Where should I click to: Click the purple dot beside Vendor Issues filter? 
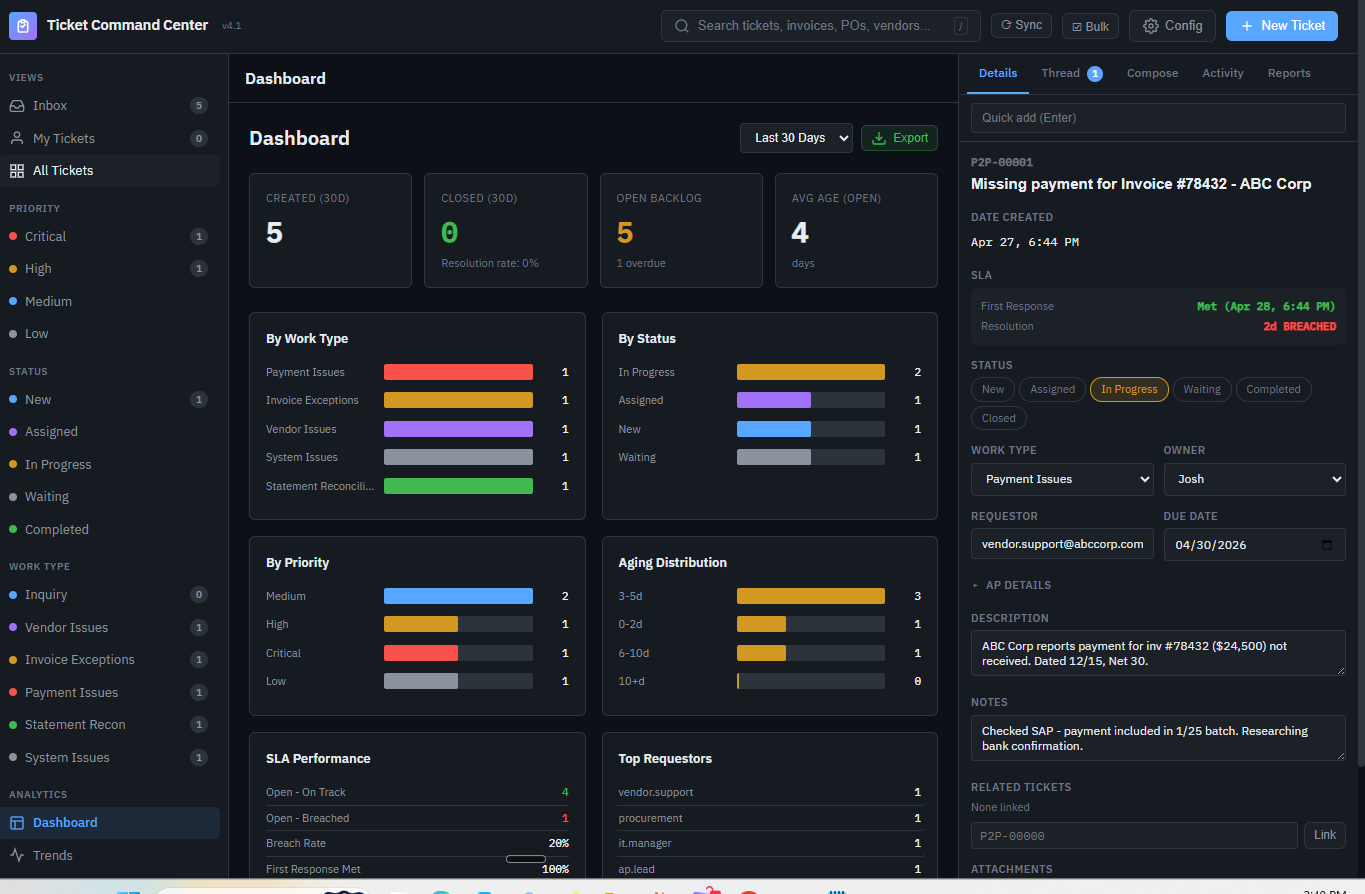[x=13, y=628]
